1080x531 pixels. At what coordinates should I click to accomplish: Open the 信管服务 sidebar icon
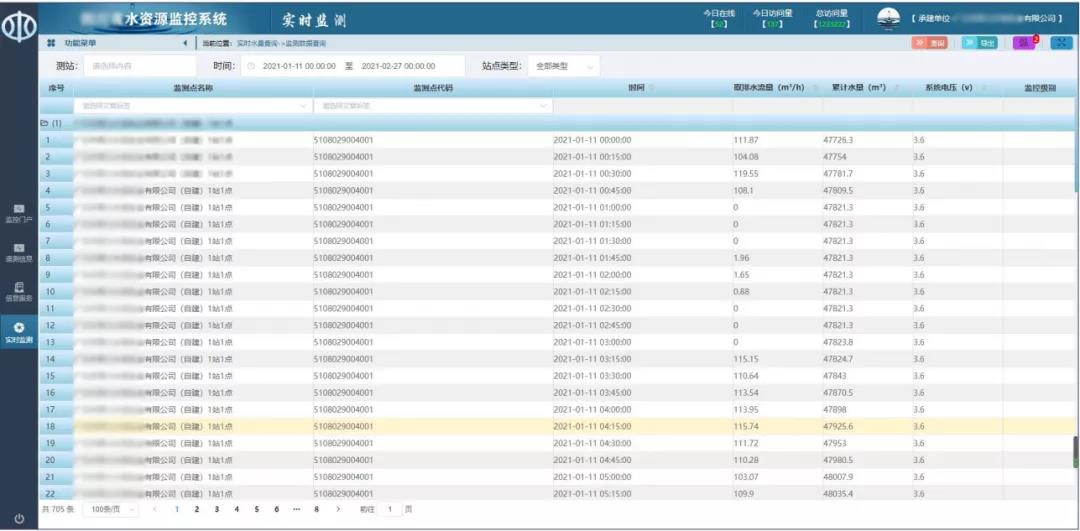pyautogui.click(x=19, y=291)
